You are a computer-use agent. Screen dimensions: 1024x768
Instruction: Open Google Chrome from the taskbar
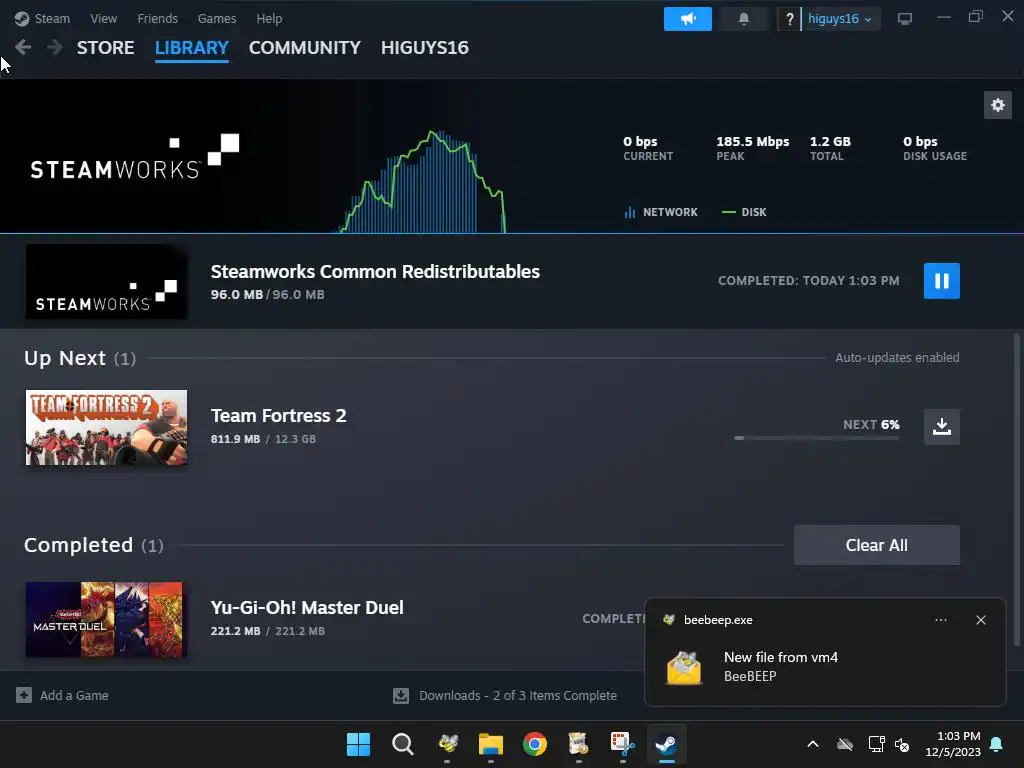pyautogui.click(x=535, y=744)
